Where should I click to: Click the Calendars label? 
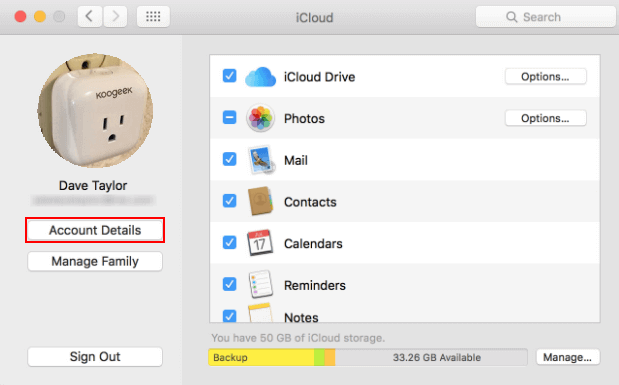click(313, 244)
